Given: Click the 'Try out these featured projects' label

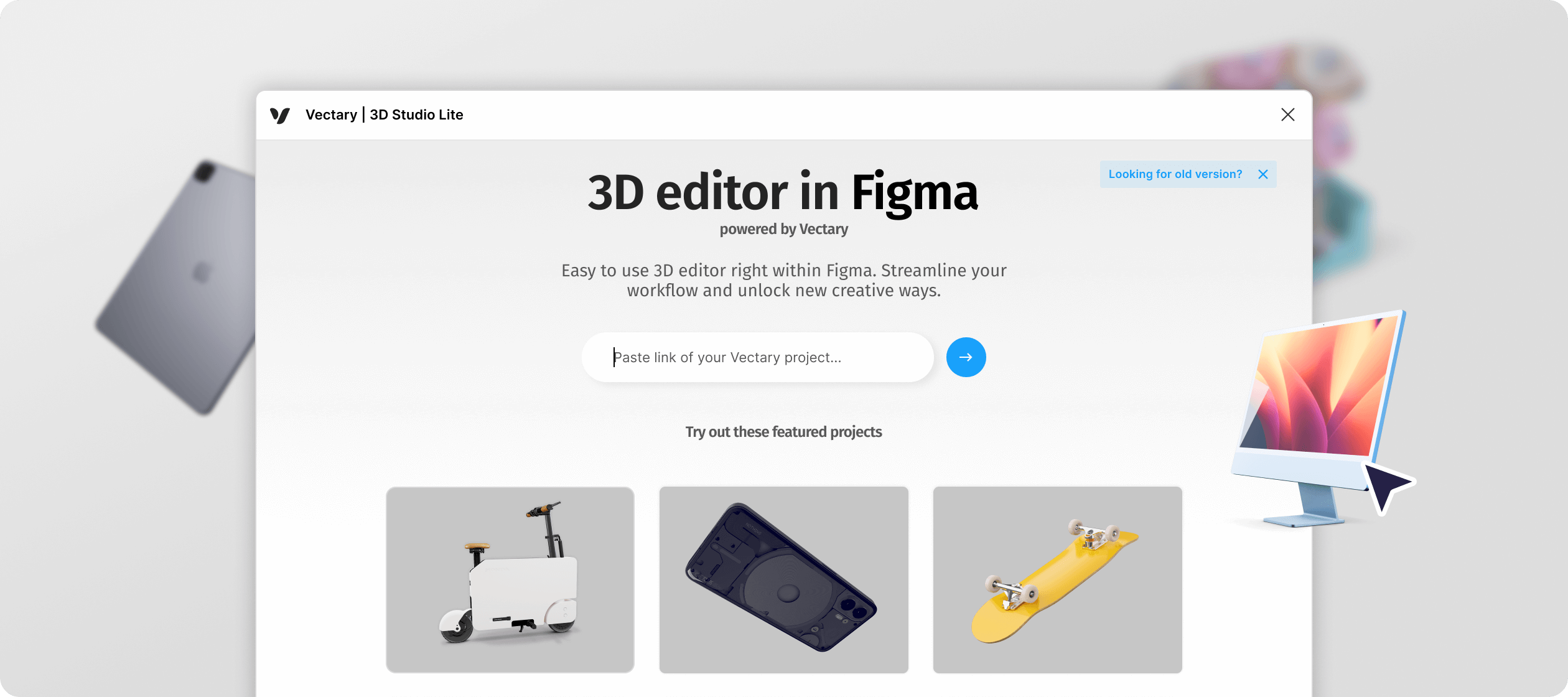Looking at the screenshot, I should (x=783, y=432).
